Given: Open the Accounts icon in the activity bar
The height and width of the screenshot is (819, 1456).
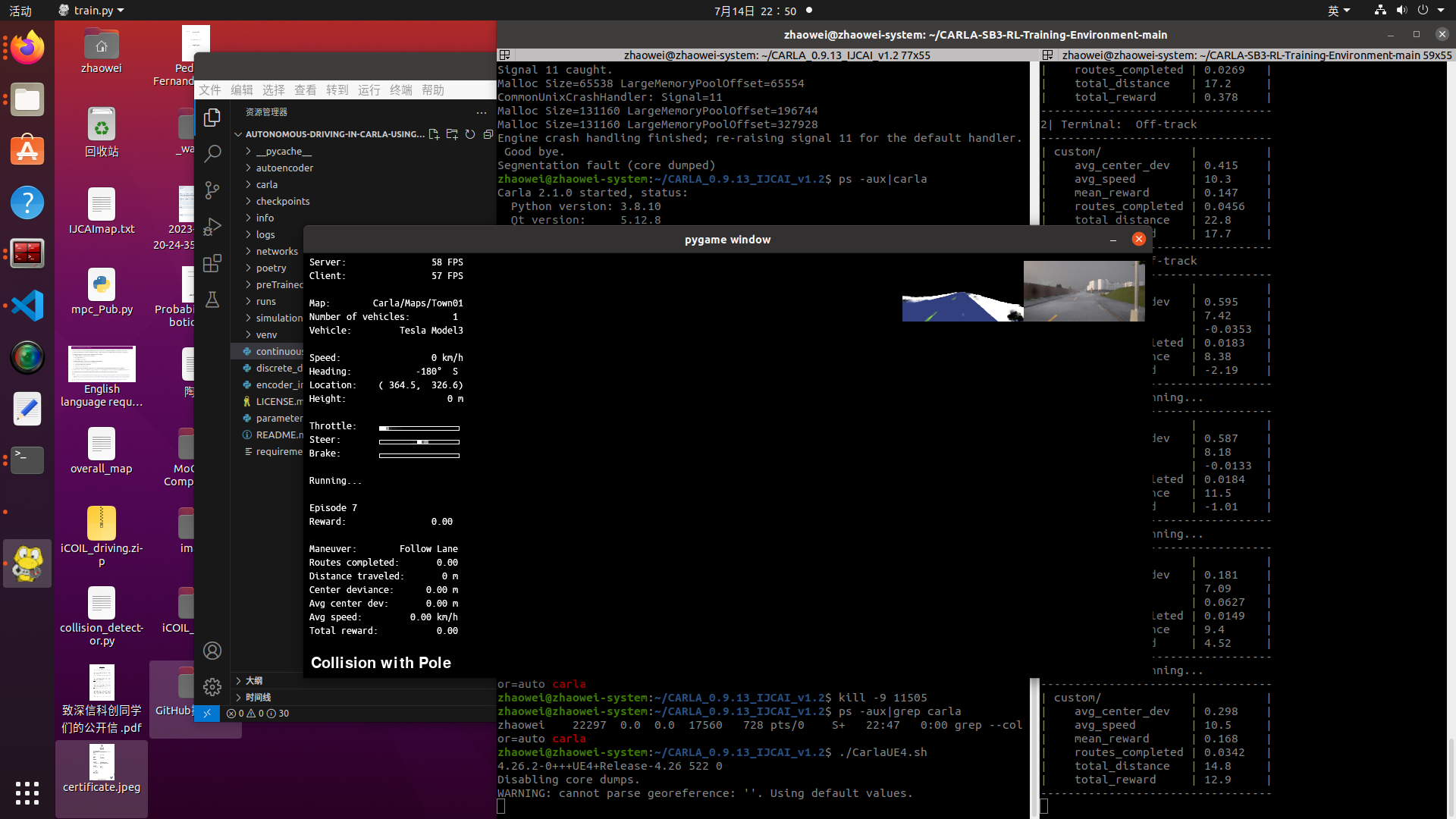Looking at the screenshot, I should click(212, 651).
